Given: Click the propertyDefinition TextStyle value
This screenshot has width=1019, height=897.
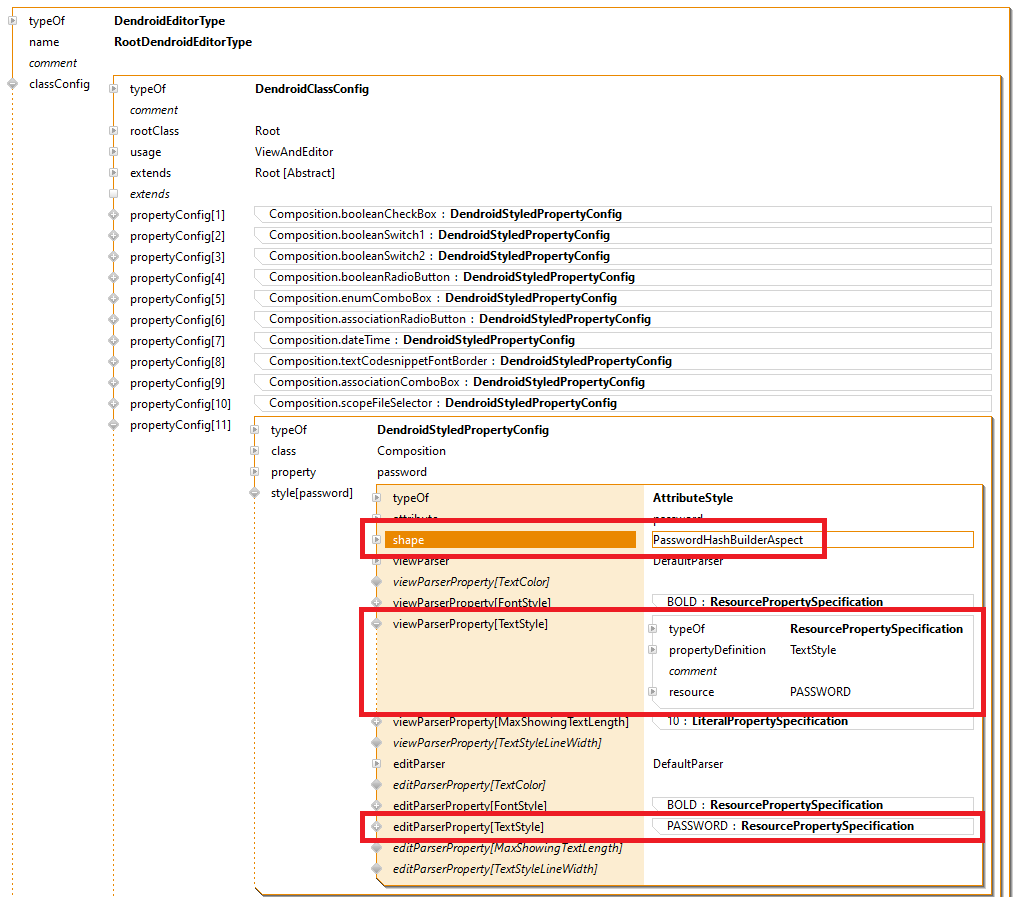Looking at the screenshot, I should click(813, 650).
